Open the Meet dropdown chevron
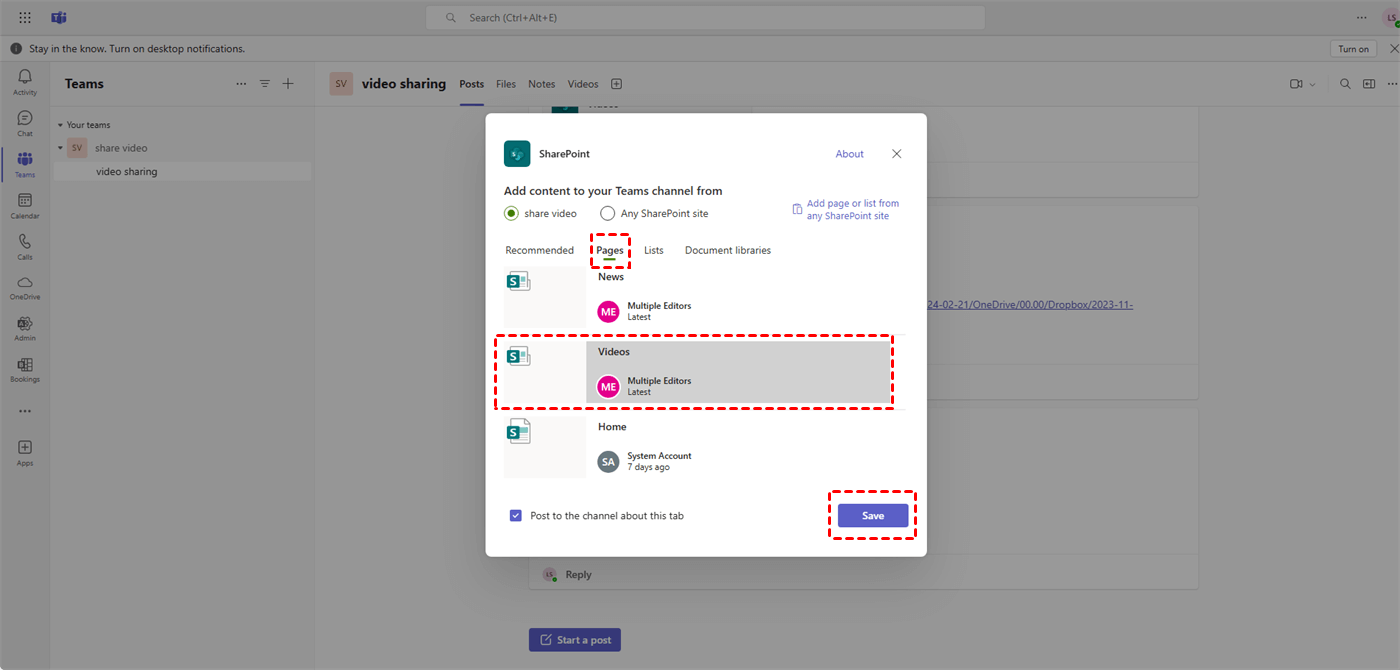 1313,84
